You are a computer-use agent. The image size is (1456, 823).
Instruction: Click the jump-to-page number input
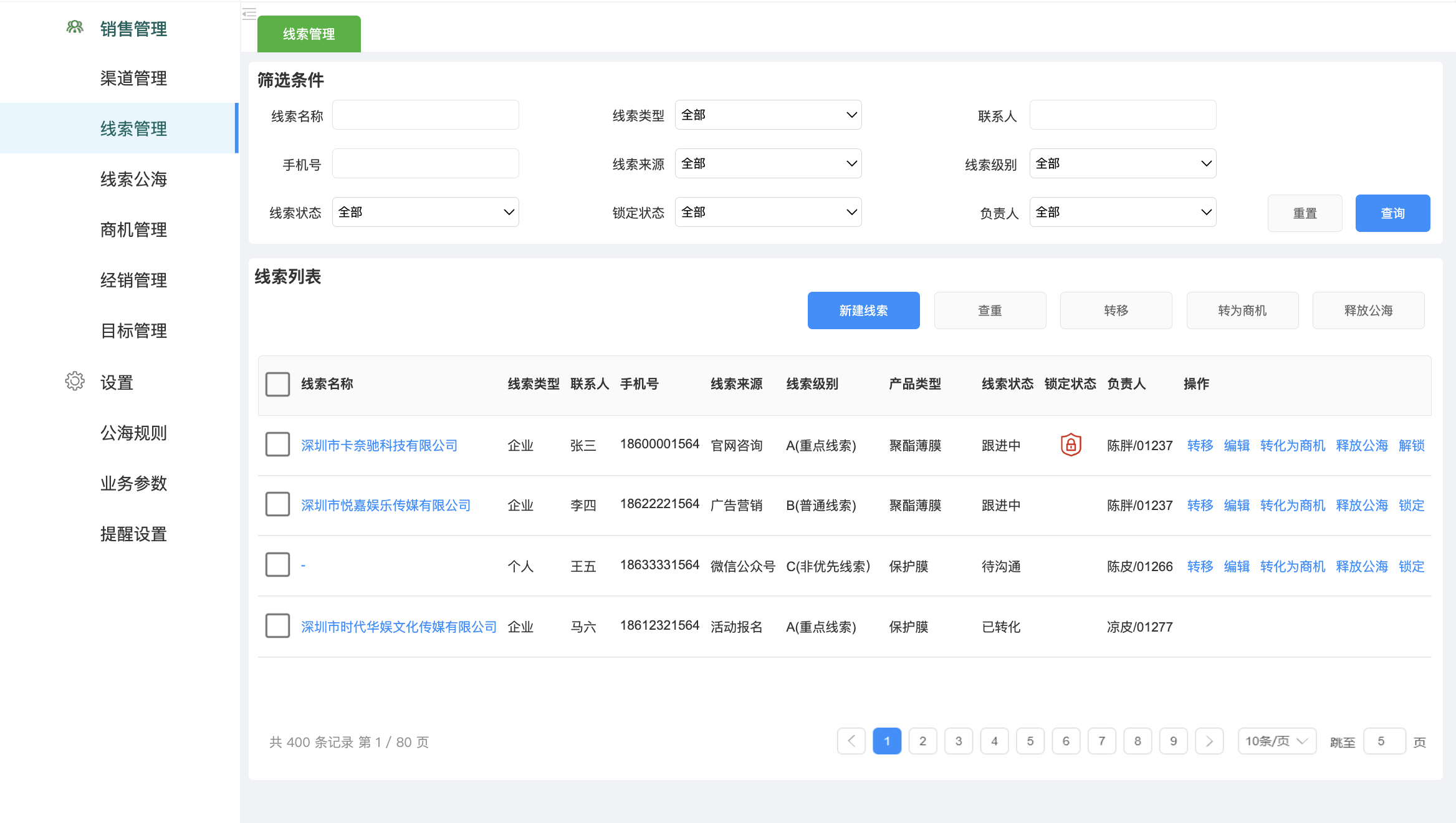point(1385,741)
